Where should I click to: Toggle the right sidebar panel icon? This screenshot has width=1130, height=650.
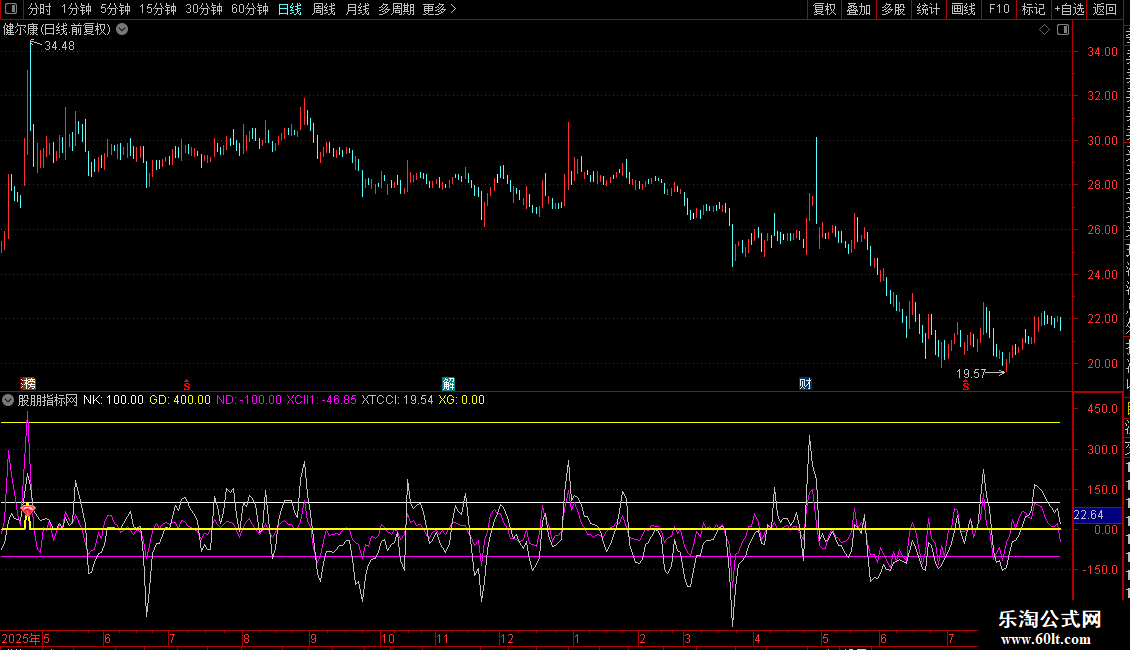1063,30
